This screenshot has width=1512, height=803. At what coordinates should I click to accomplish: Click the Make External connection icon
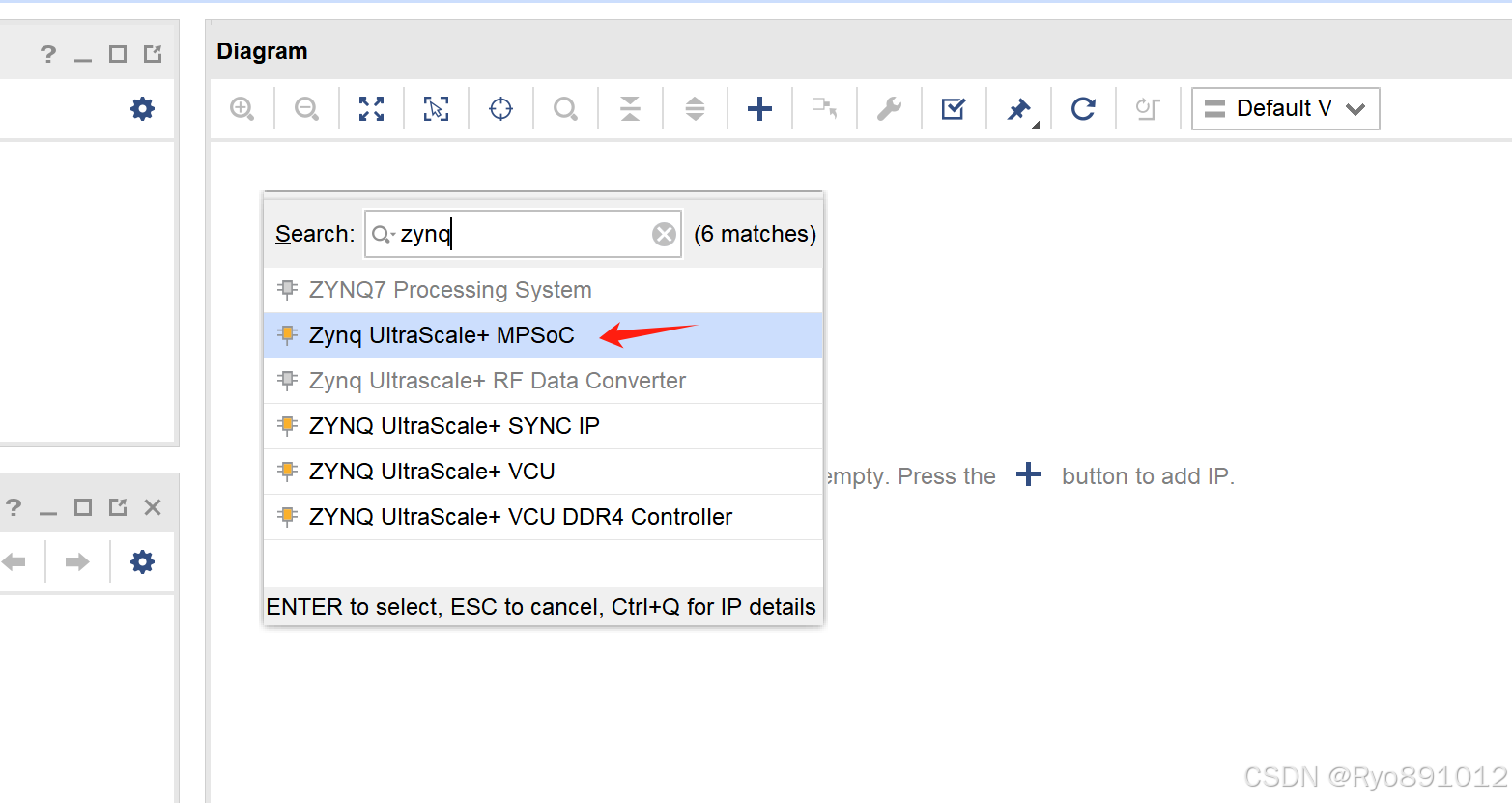[x=824, y=108]
